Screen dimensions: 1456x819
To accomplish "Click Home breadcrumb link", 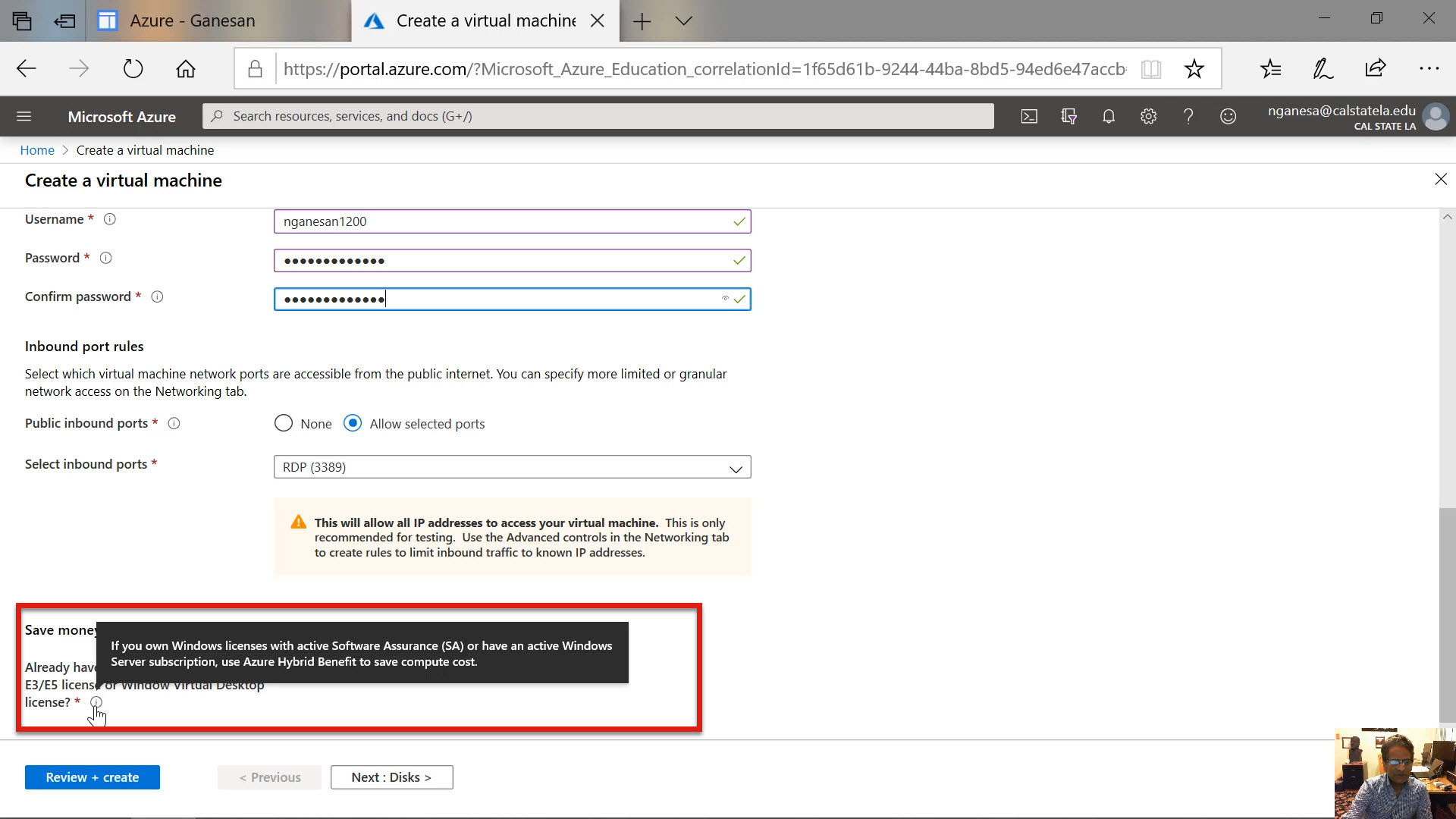I will pos(37,150).
